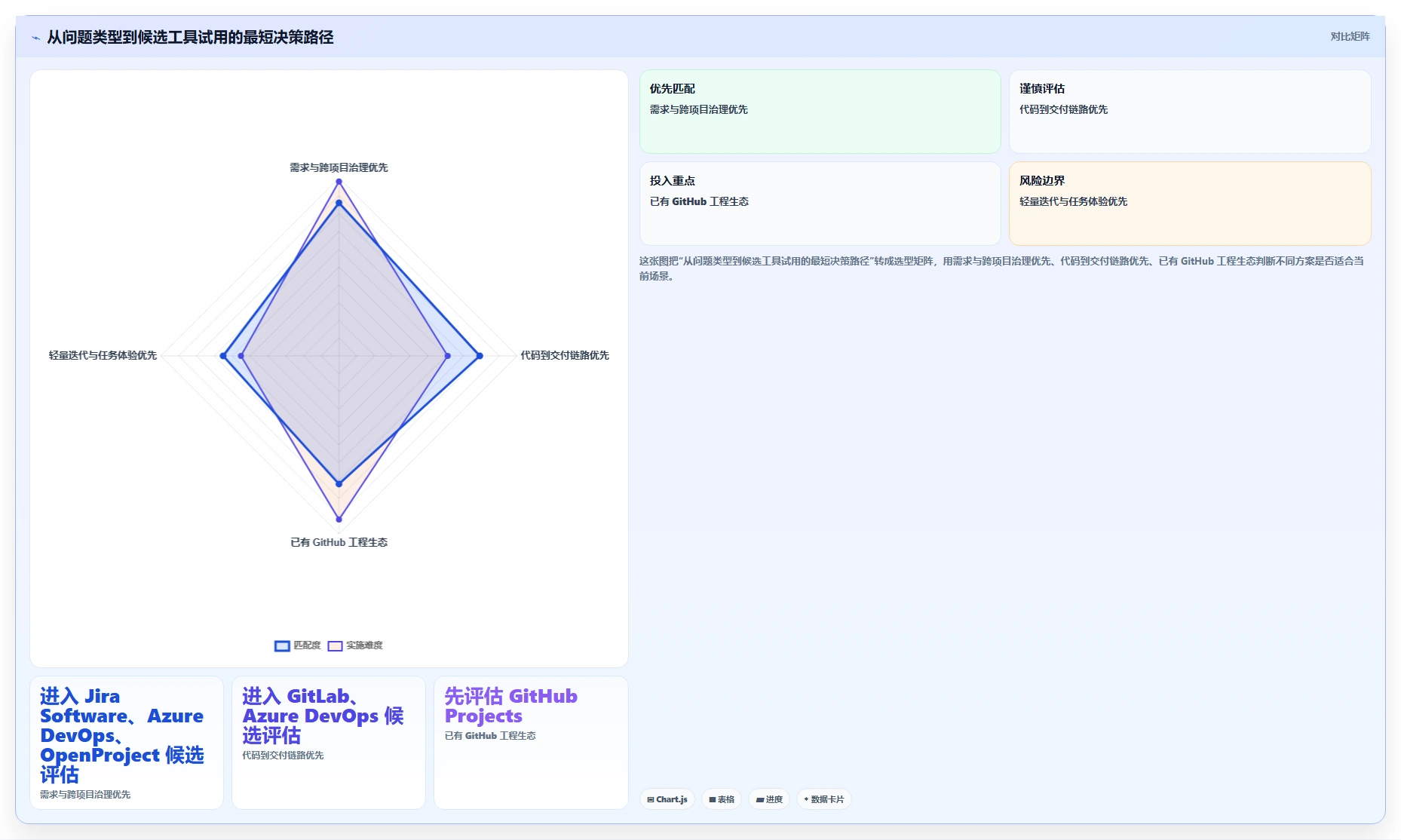Screen dimensions: 1401x840
Task: Click the Chart.js tag icon
Action: pos(651,800)
